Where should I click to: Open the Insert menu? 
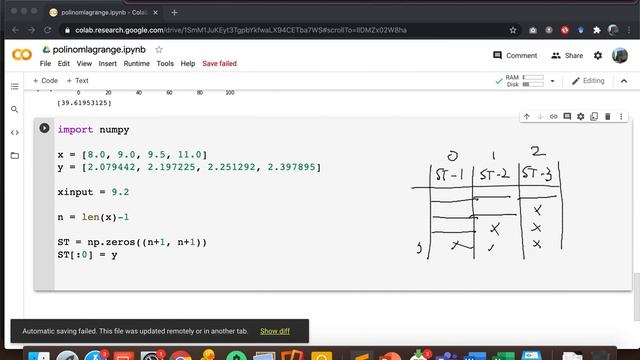[x=108, y=64]
